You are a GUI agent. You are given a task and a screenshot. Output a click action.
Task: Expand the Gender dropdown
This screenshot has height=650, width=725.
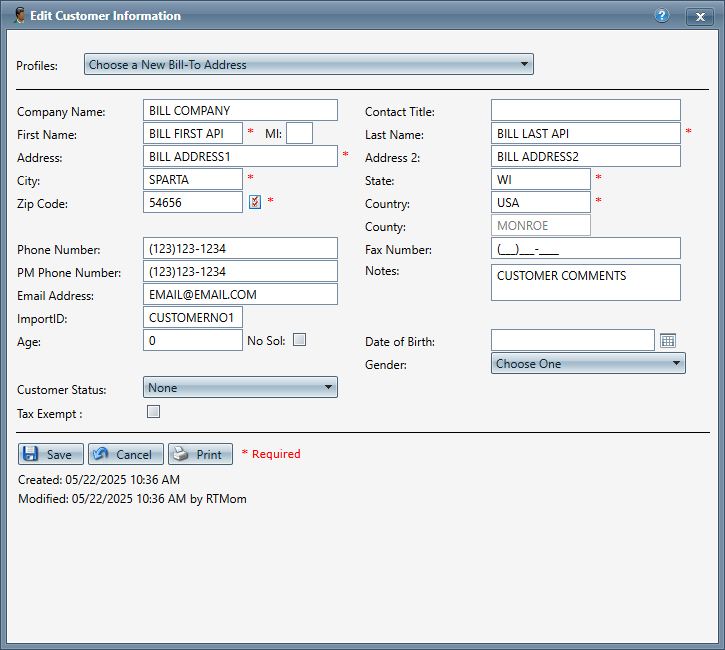588,364
